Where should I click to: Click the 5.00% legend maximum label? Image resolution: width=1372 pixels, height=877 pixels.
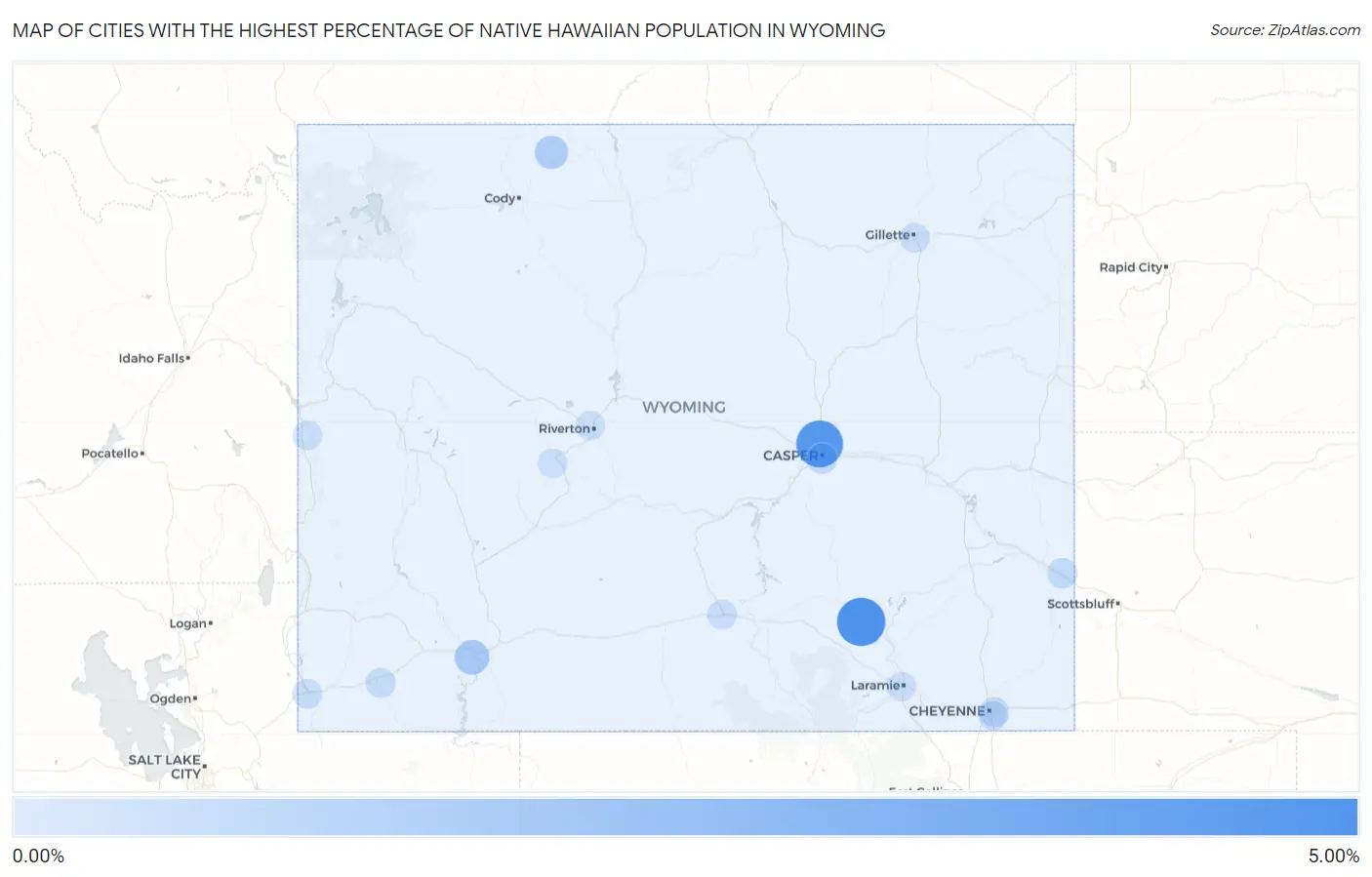coord(1334,857)
